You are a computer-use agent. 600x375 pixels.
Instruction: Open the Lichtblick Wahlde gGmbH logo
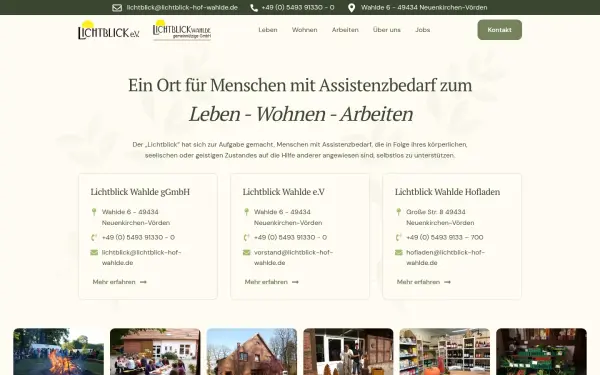(x=182, y=30)
